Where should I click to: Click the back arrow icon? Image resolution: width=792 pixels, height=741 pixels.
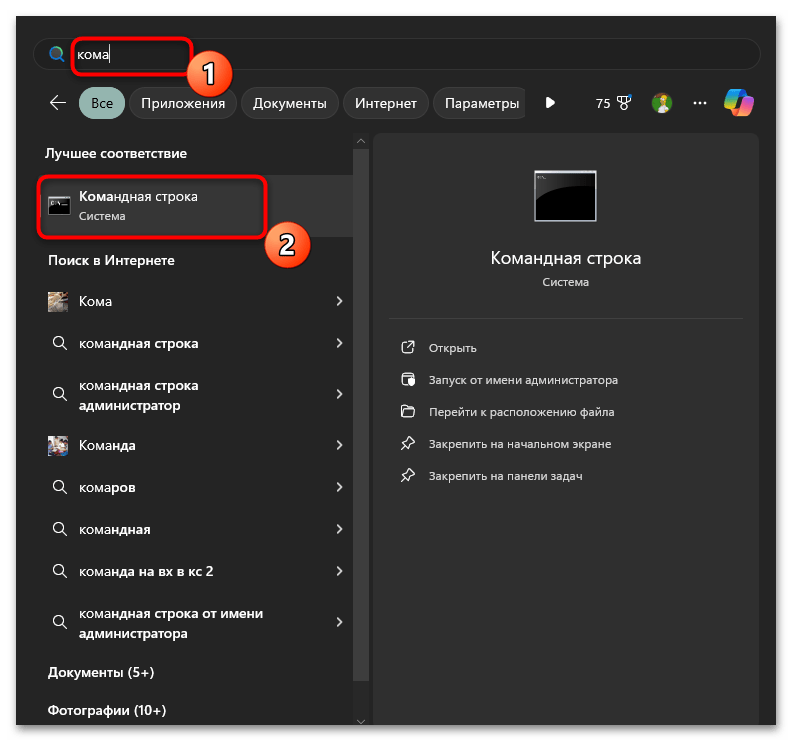pos(58,103)
